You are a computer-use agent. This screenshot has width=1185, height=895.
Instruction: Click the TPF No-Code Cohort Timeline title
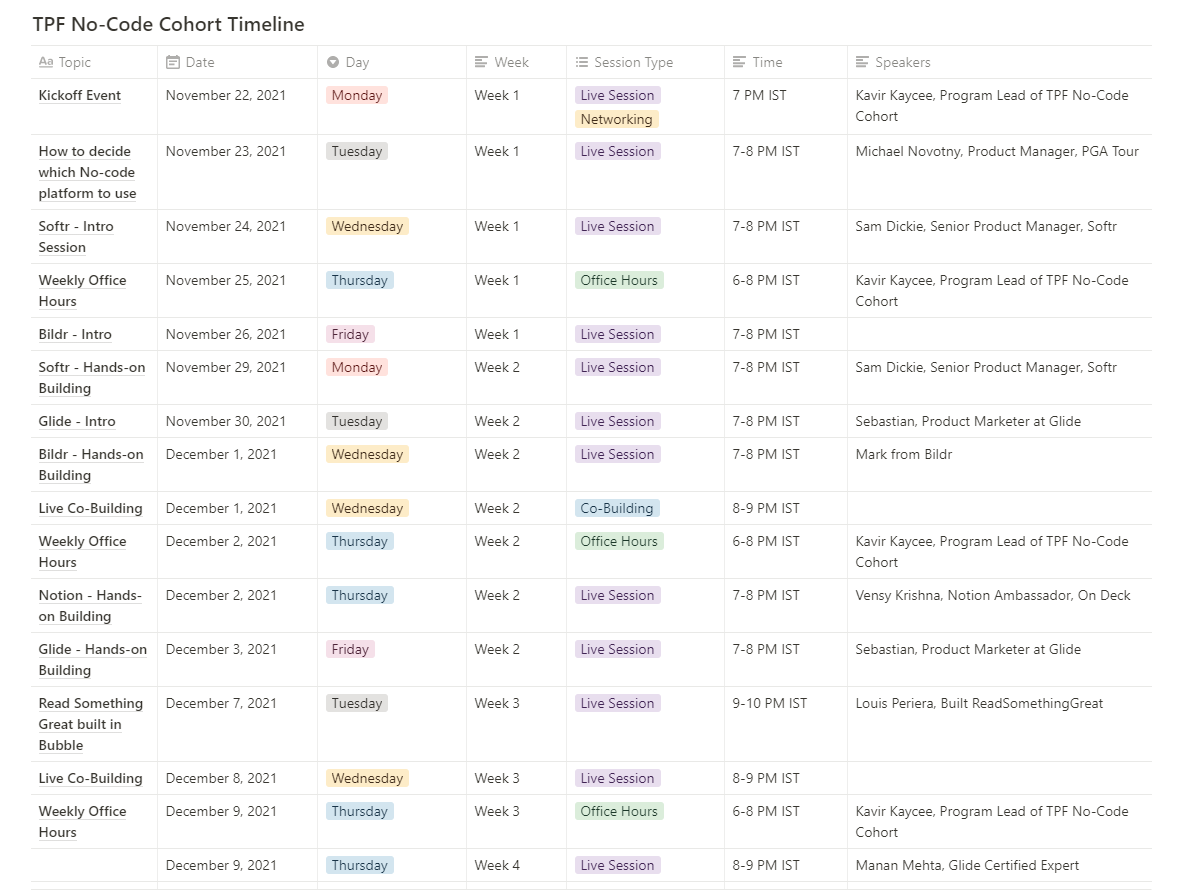pos(169,24)
